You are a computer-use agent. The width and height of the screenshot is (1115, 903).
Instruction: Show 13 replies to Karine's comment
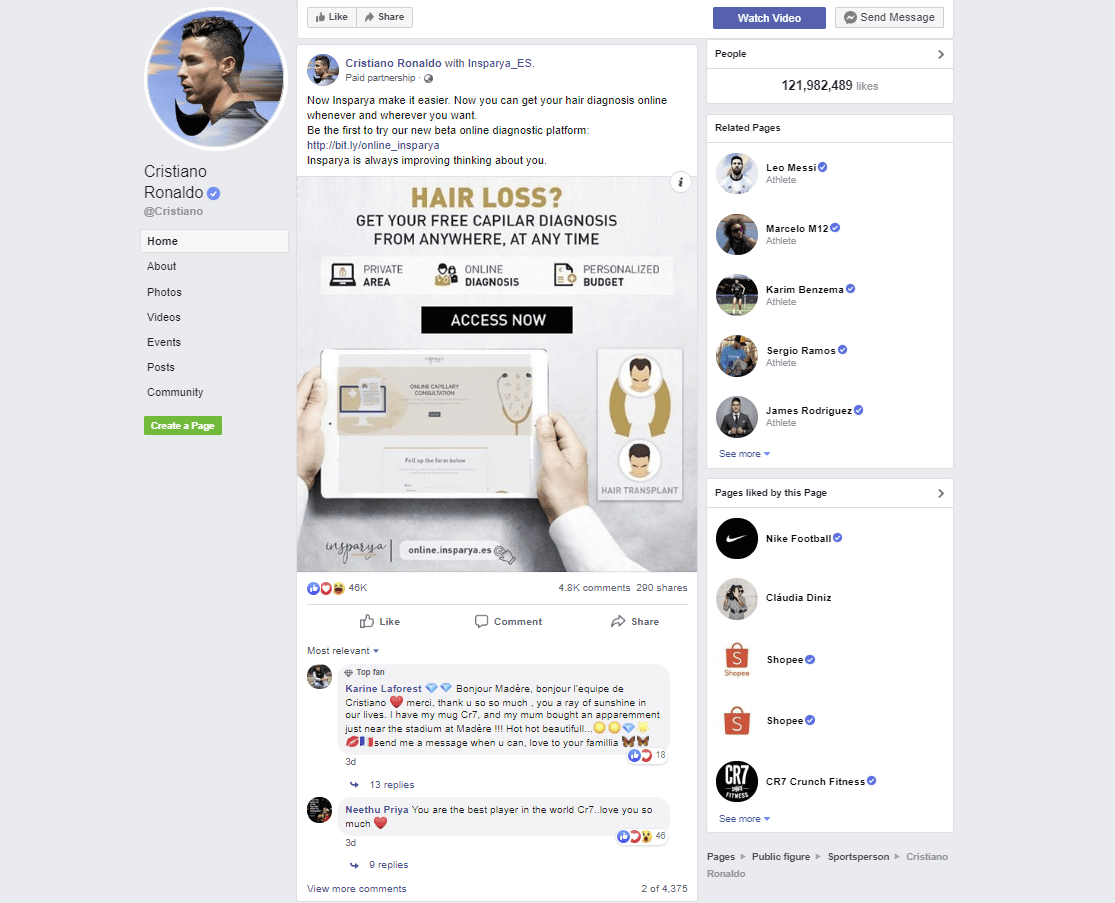pos(391,785)
